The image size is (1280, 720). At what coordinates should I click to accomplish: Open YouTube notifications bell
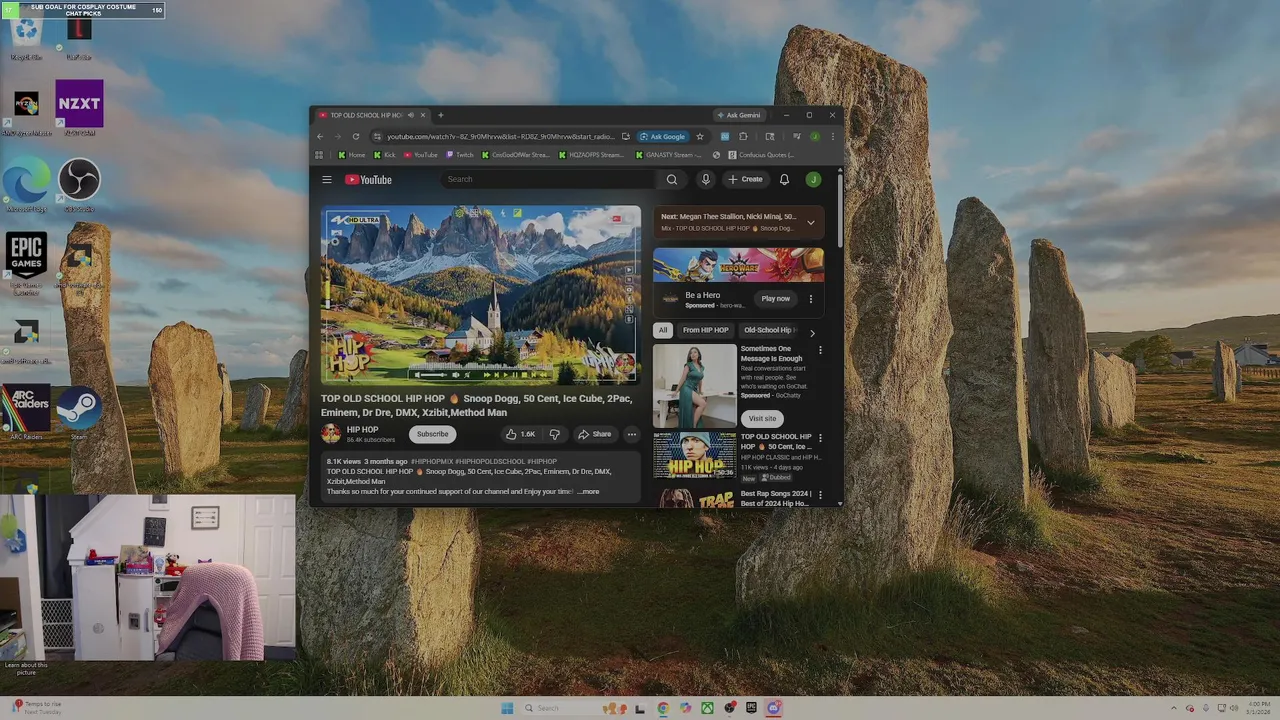784,180
